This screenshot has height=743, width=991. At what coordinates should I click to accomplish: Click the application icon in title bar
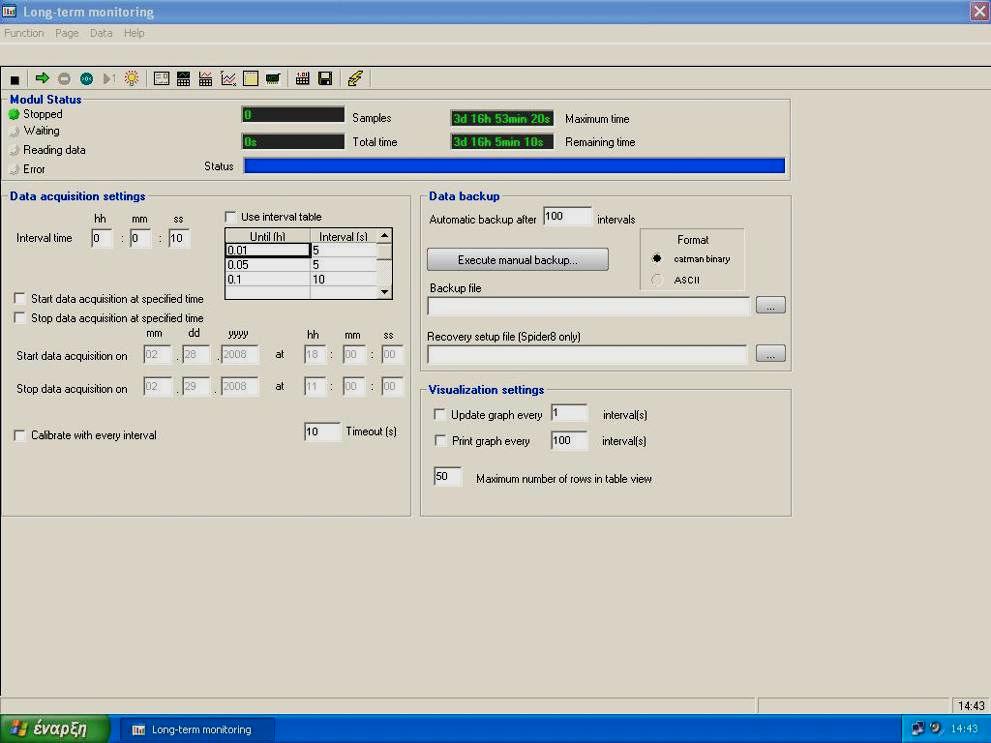point(9,11)
